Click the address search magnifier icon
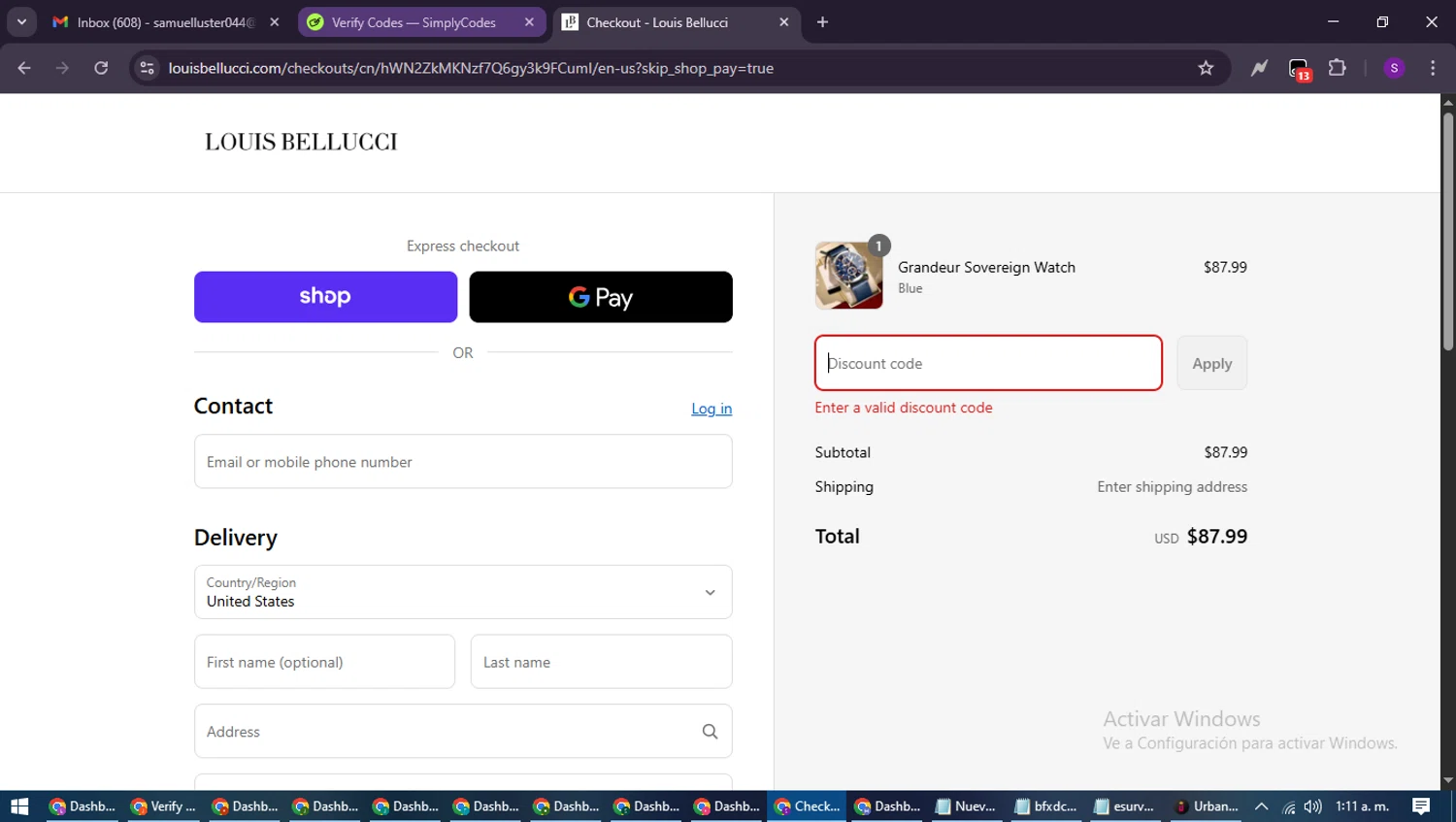 (710, 731)
